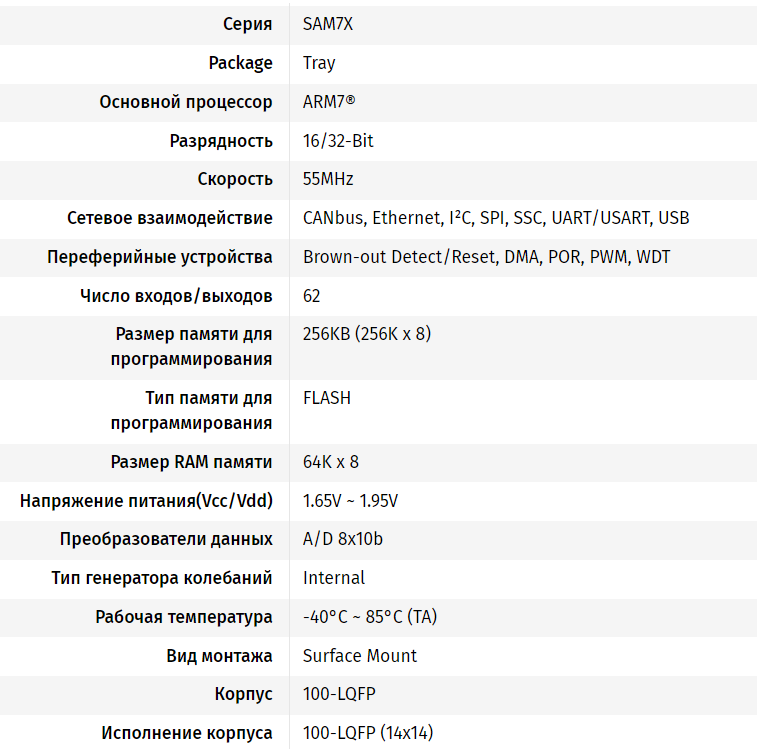Click the Surface Mount value
757x749 pixels.
[360, 656]
